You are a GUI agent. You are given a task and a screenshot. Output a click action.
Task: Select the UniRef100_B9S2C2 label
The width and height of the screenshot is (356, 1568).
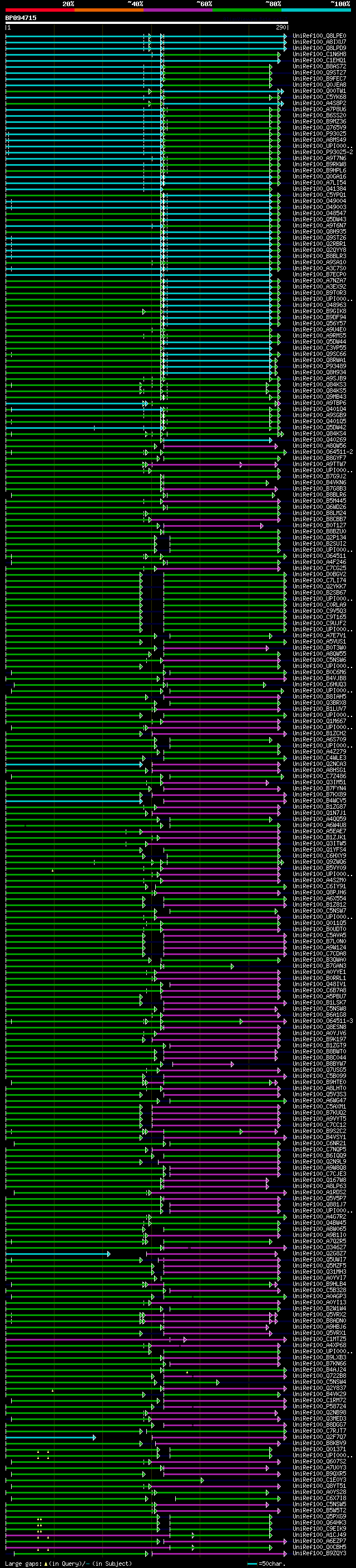pos(319,1131)
